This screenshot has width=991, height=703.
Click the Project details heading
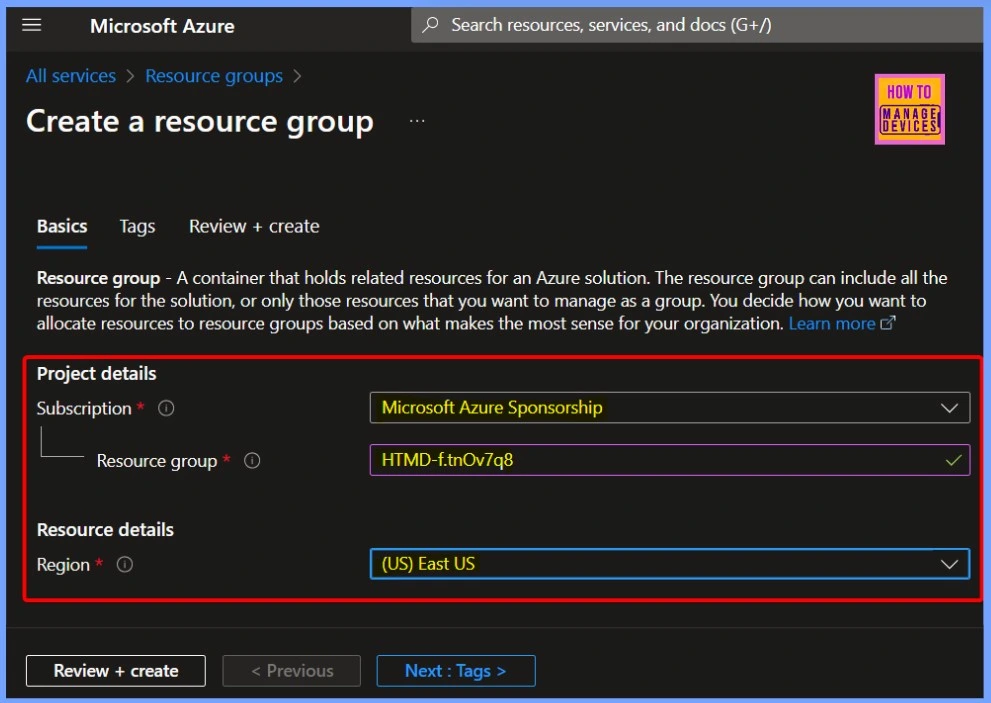(96, 374)
